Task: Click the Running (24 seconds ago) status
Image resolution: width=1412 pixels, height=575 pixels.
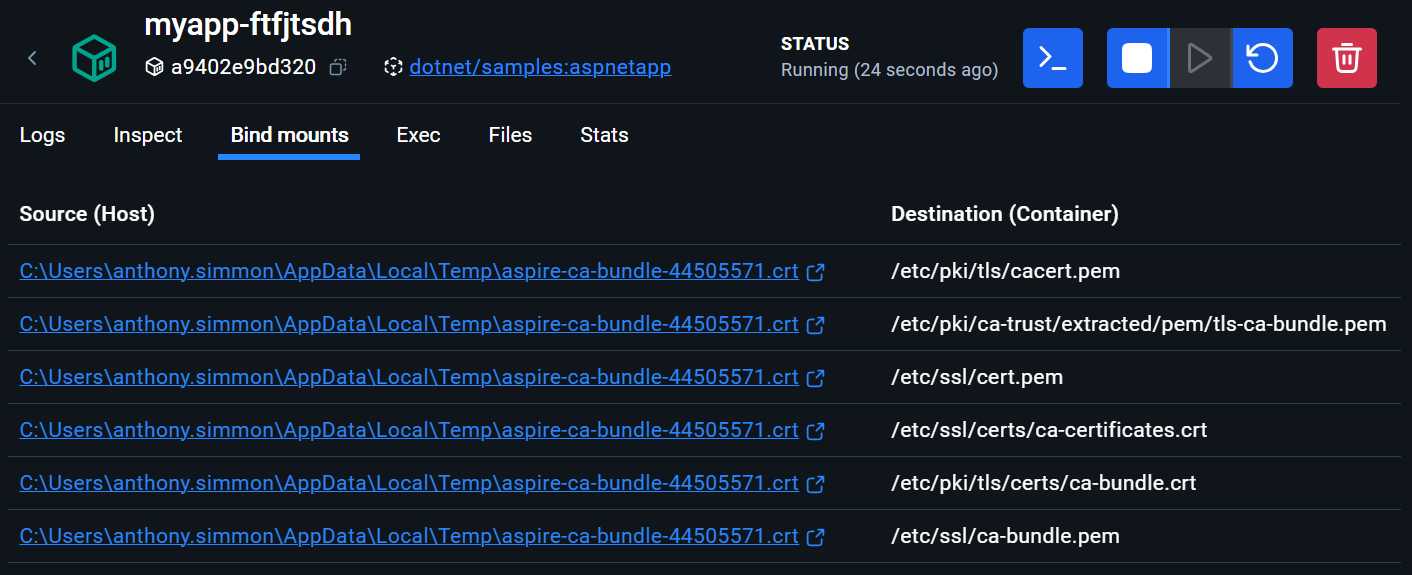Action: click(889, 70)
